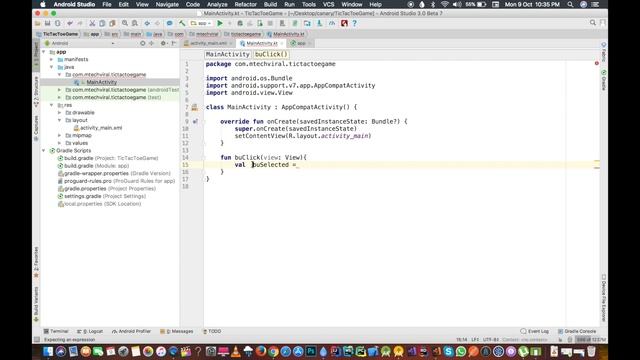This screenshot has width=640, height=360.
Task: Open VLC cone icon in dock
Action: pyautogui.click(x=236, y=351)
